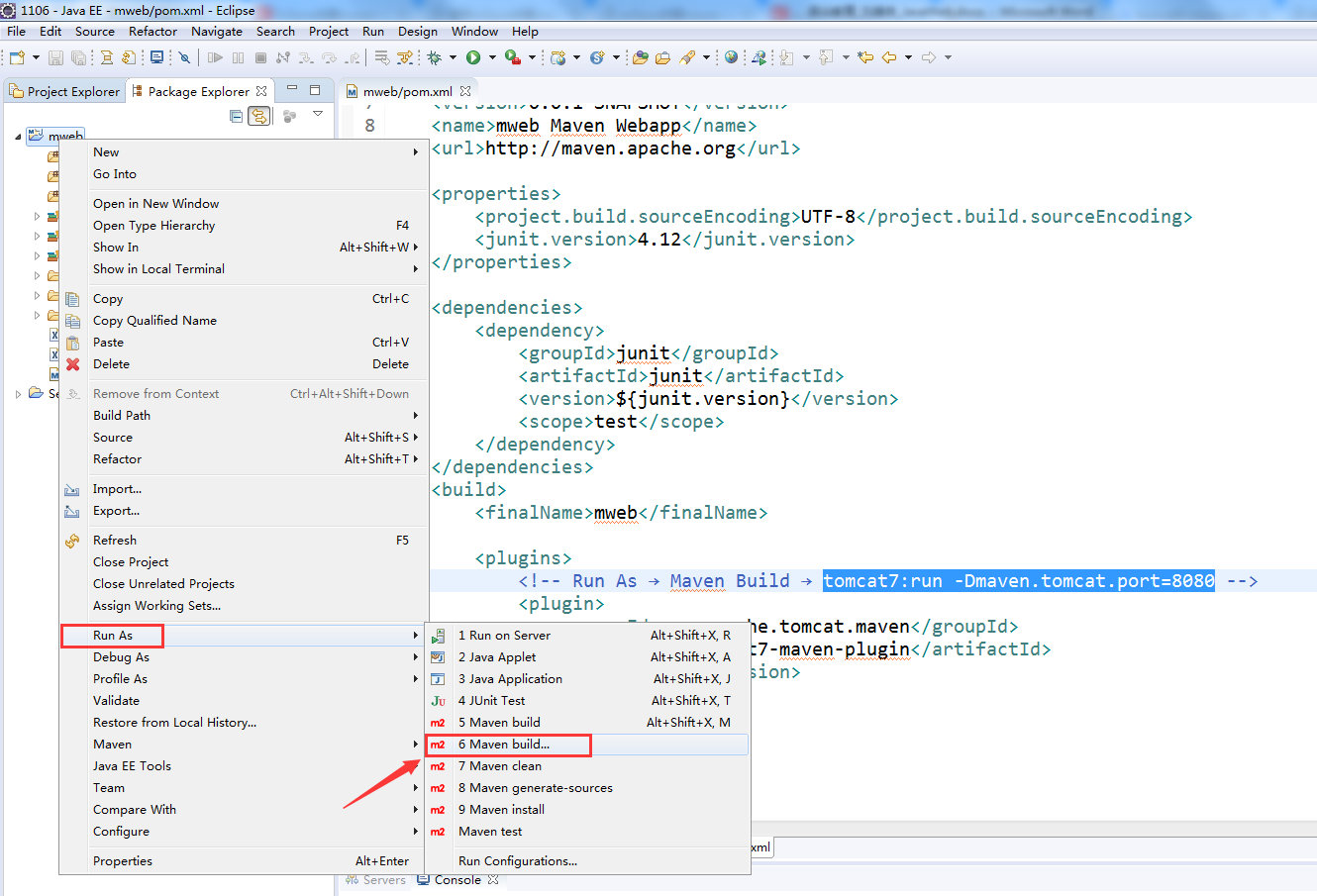Click the Resume debug icon
This screenshot has height=896, width=1317.
[215, 57]
